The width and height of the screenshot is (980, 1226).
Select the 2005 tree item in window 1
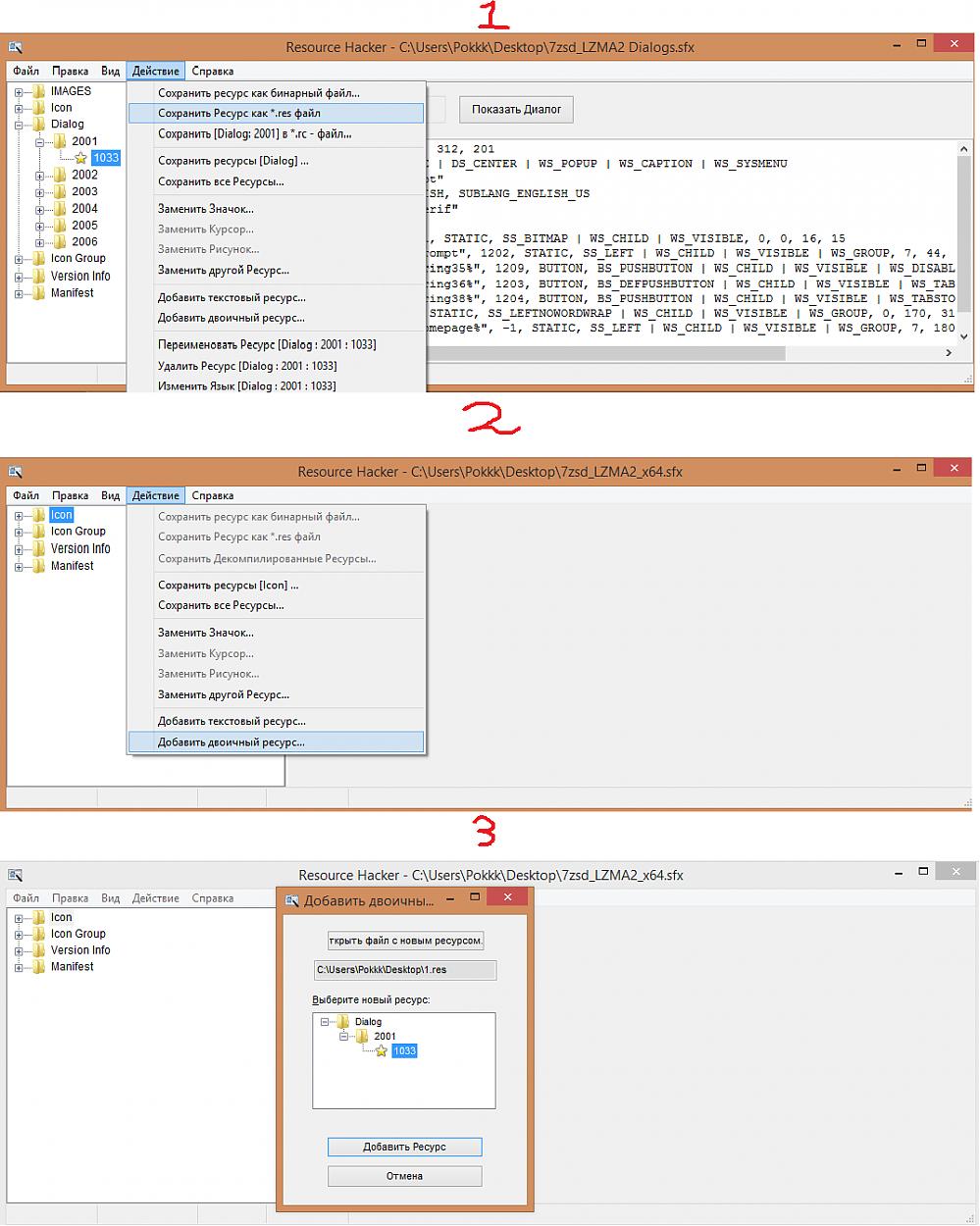[x=84, y=226]
